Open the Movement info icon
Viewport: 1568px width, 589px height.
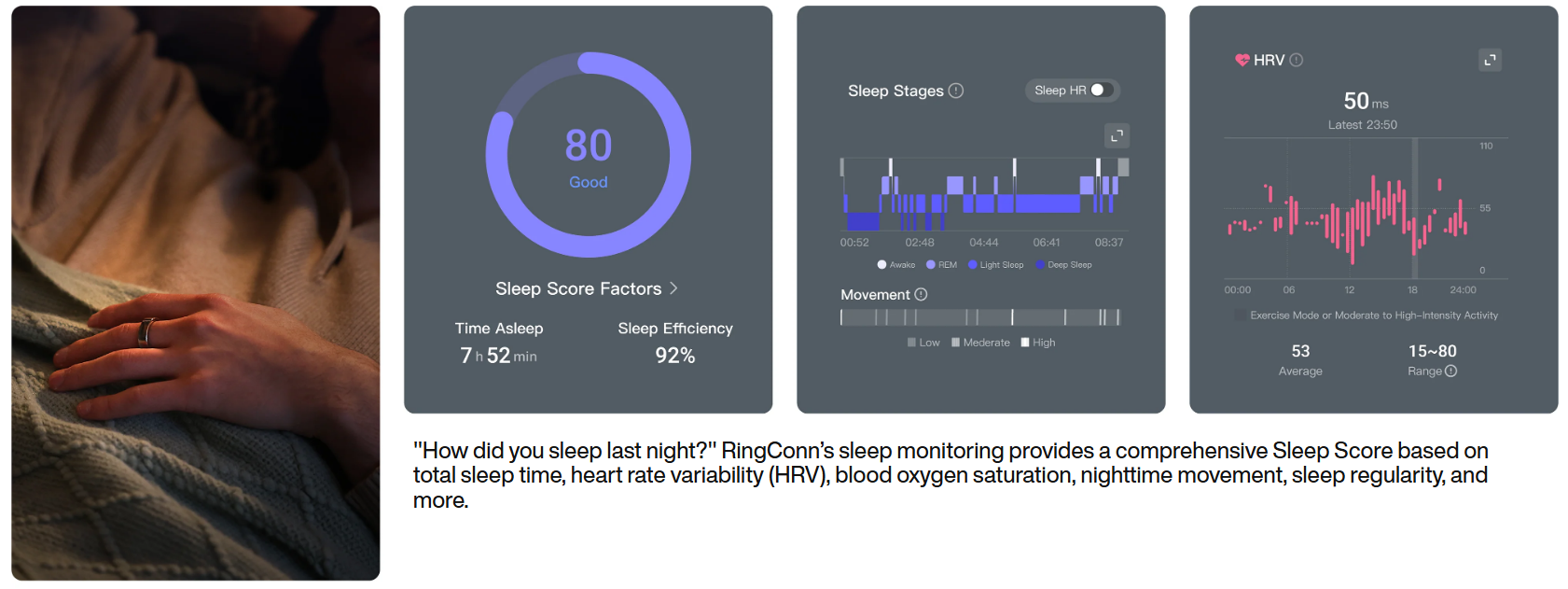point(921,294)
